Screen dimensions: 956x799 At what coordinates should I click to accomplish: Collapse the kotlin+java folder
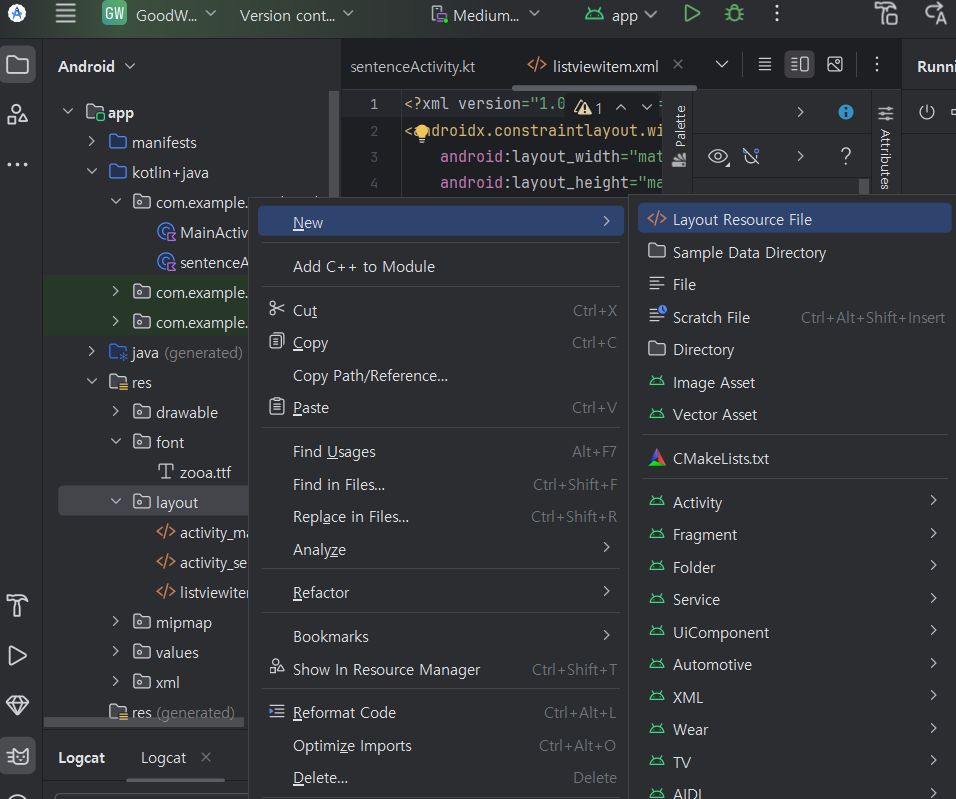(92, 172)
